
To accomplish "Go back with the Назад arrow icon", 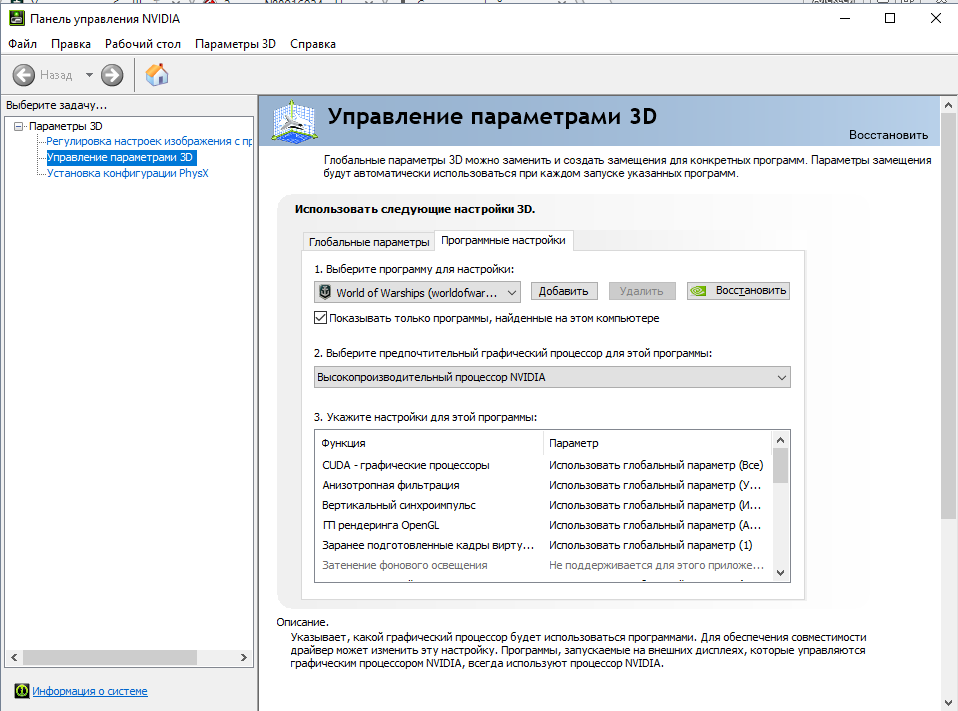I will [24, 75].
